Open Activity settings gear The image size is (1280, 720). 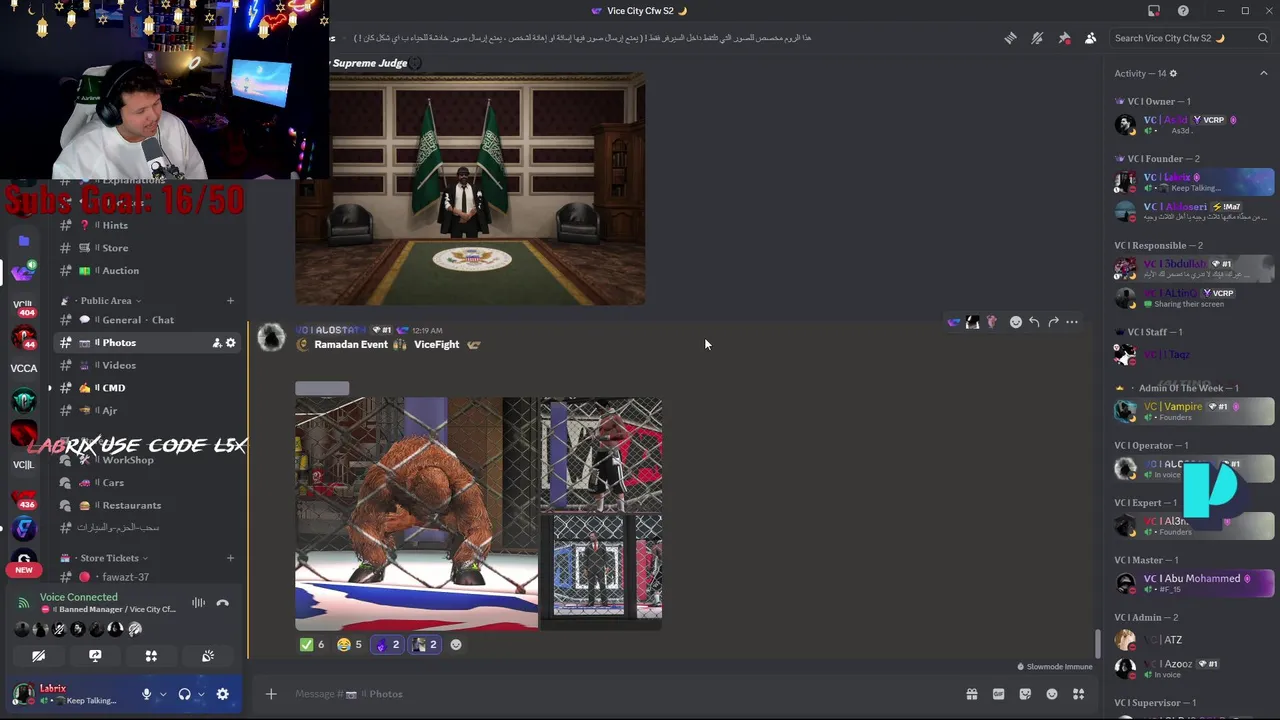click(x=1173, y=73)
